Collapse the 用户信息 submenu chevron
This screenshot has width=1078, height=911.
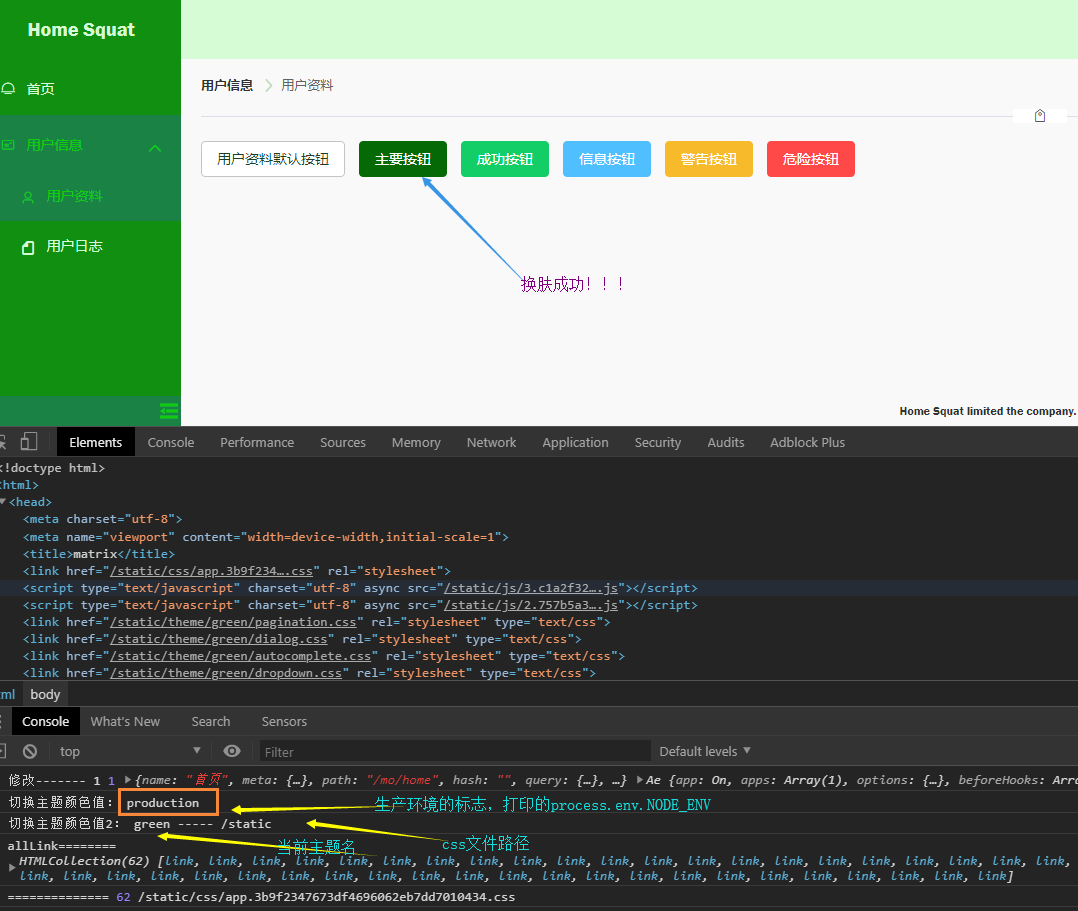pyautogui.click(x=155, y=147)
